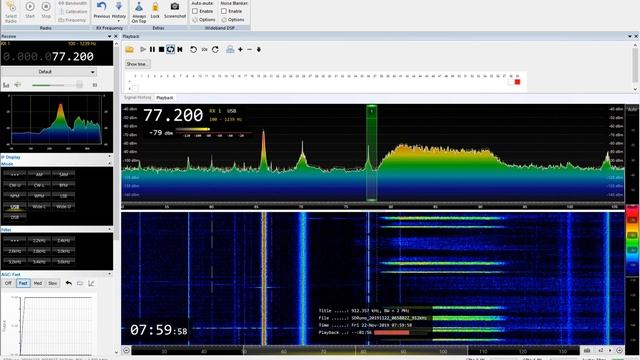The image size is (640, 360).
Task: Set AGC to Med
Action: (38, 283)
